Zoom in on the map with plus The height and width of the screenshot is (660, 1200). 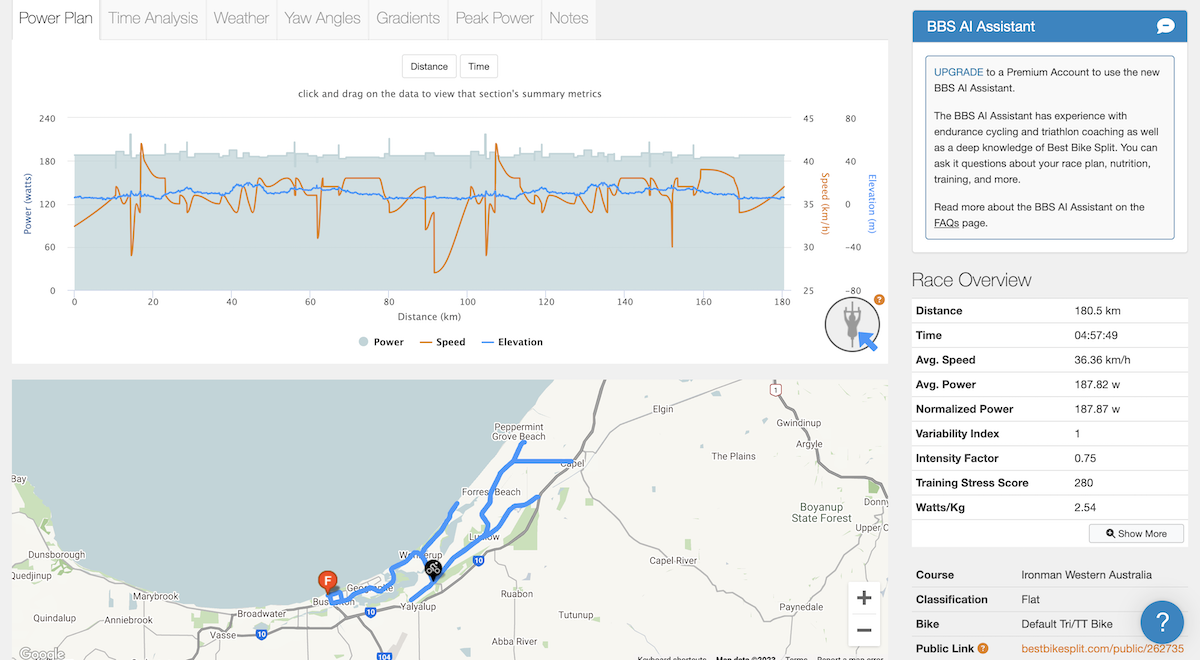tap(864, 598)
